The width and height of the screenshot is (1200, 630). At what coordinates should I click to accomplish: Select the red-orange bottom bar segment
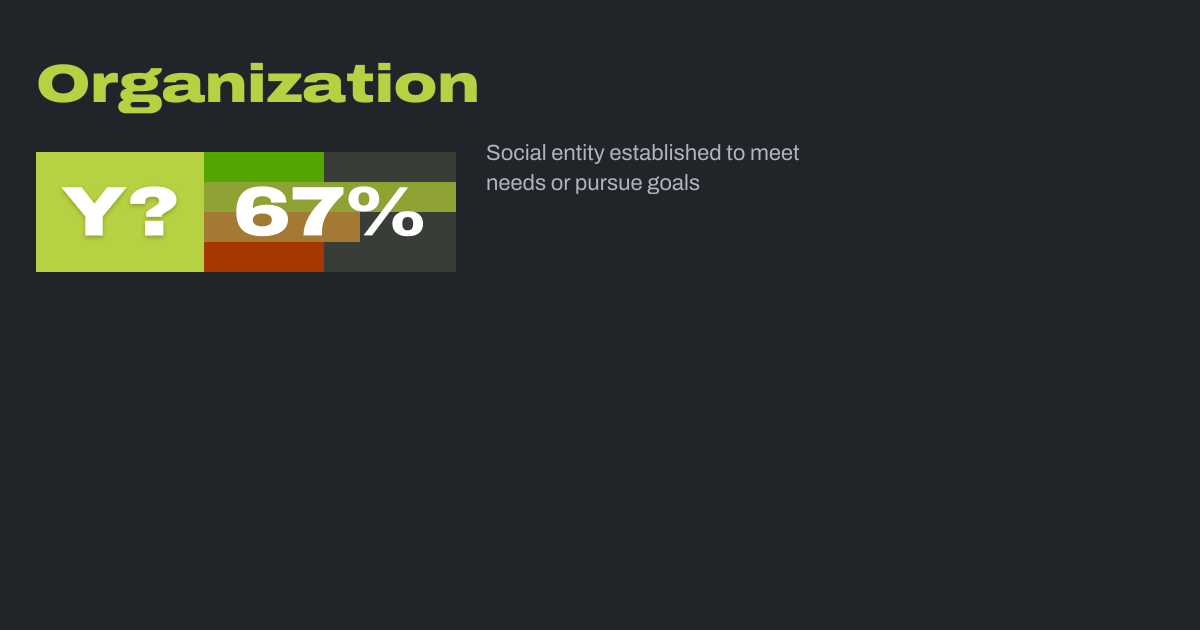click(264, 257)
